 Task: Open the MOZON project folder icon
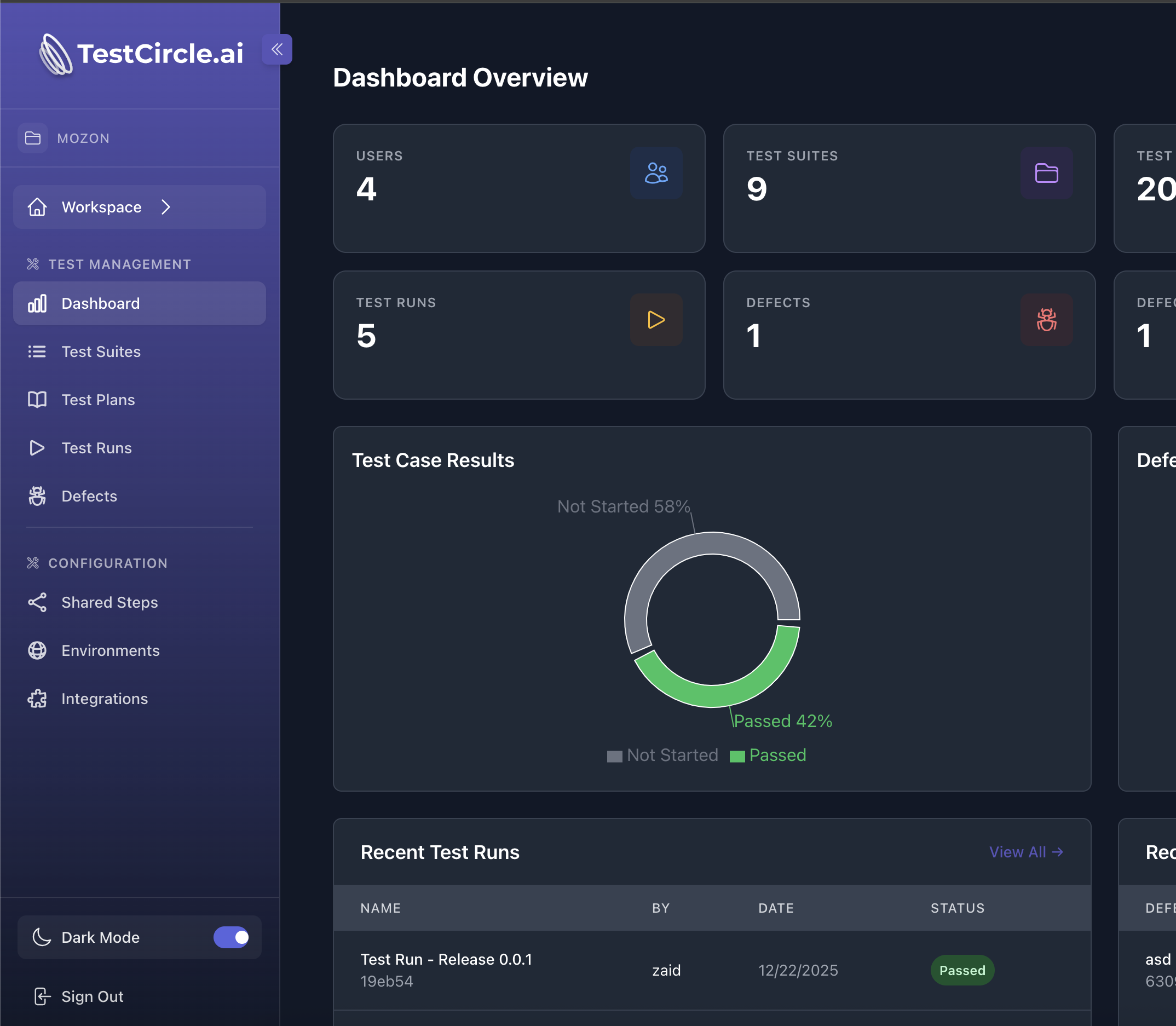33,138
